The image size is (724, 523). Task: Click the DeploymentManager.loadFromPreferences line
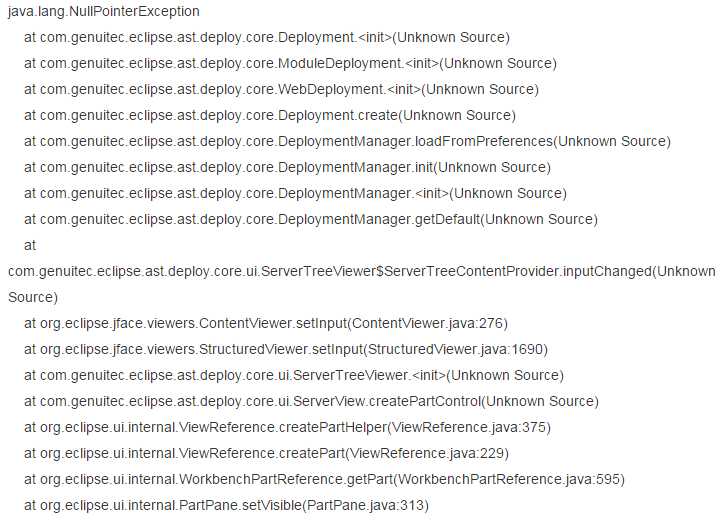click(x=347, y=141)
